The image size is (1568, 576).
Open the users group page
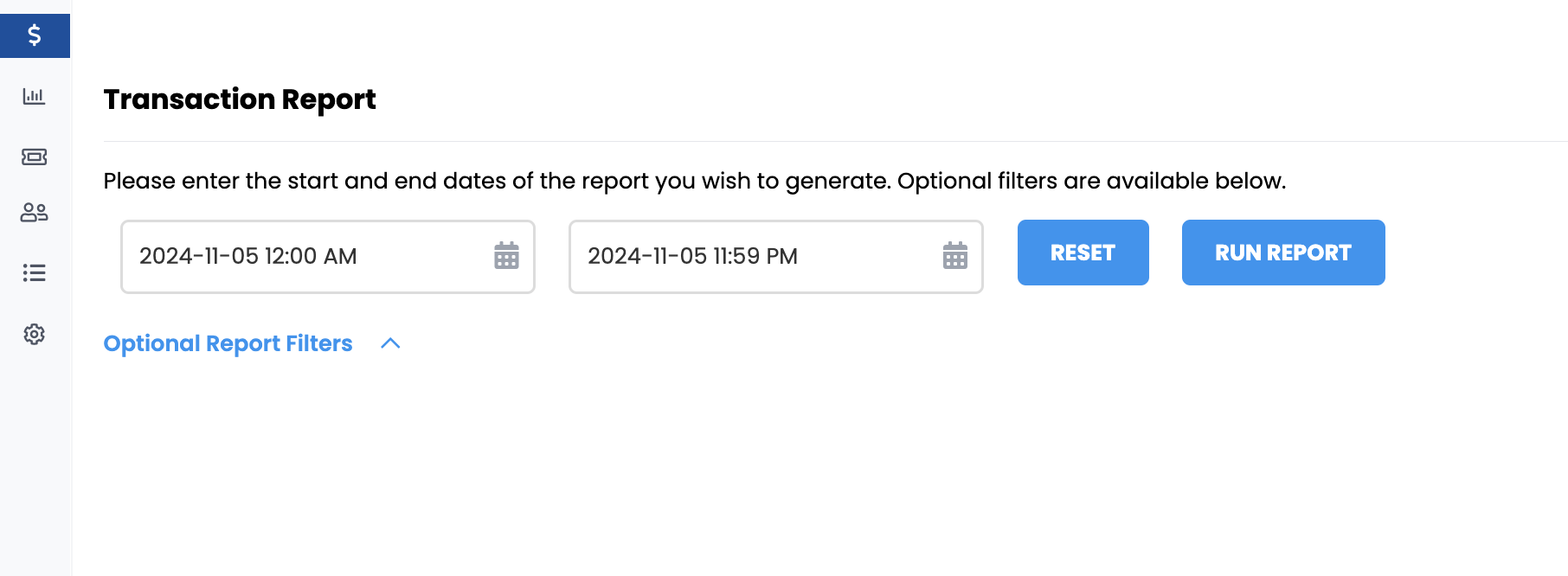pos(34,213)
